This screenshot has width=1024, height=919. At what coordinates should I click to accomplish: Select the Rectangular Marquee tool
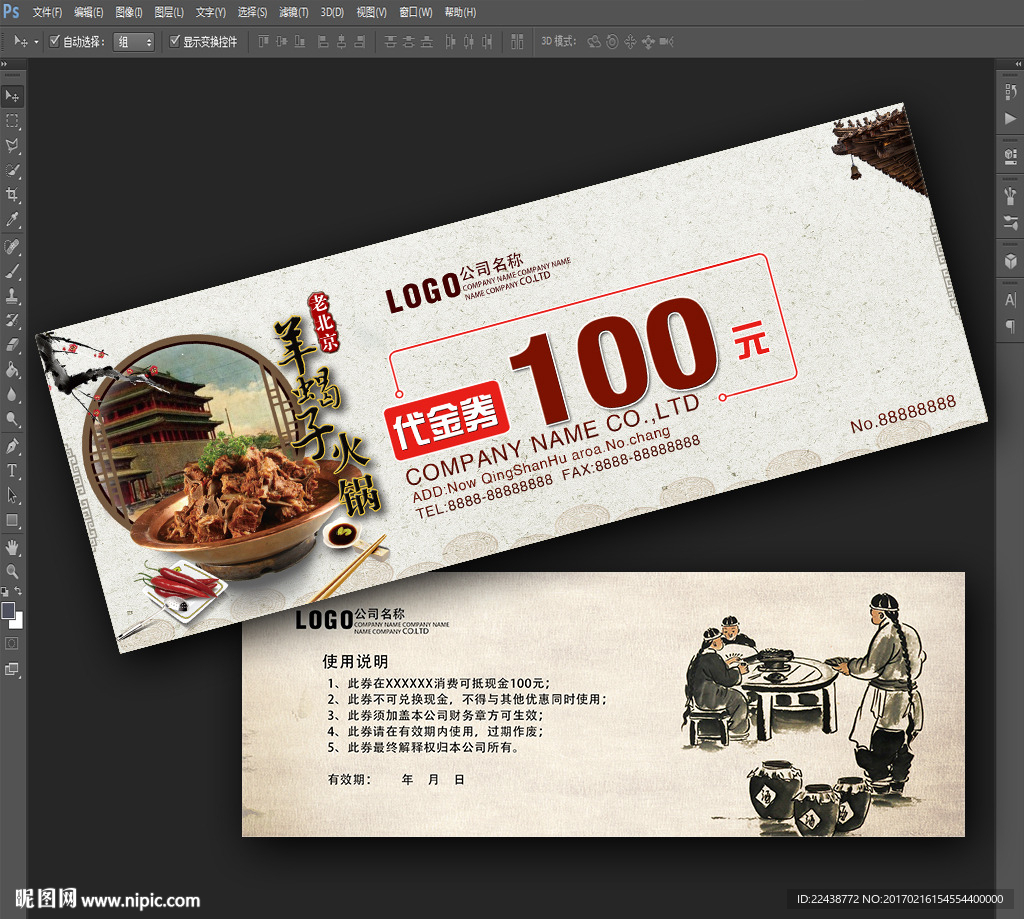[12, 121]
